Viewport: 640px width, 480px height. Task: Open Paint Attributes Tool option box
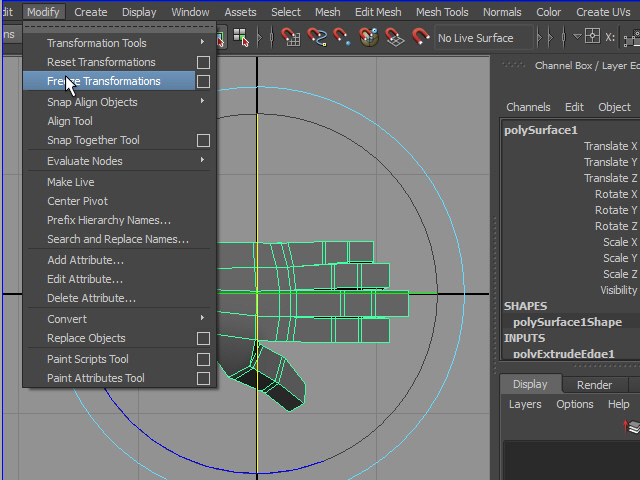coord(203,378)
